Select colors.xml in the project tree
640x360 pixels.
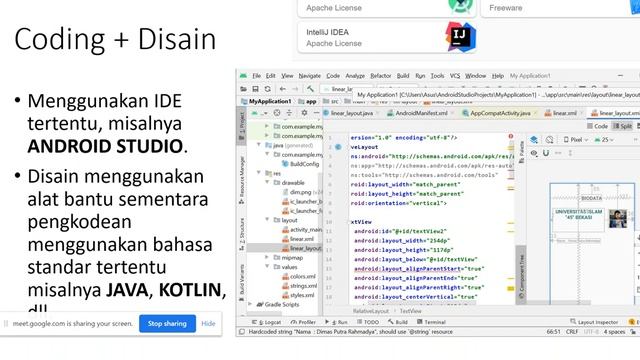click(298, 276)
